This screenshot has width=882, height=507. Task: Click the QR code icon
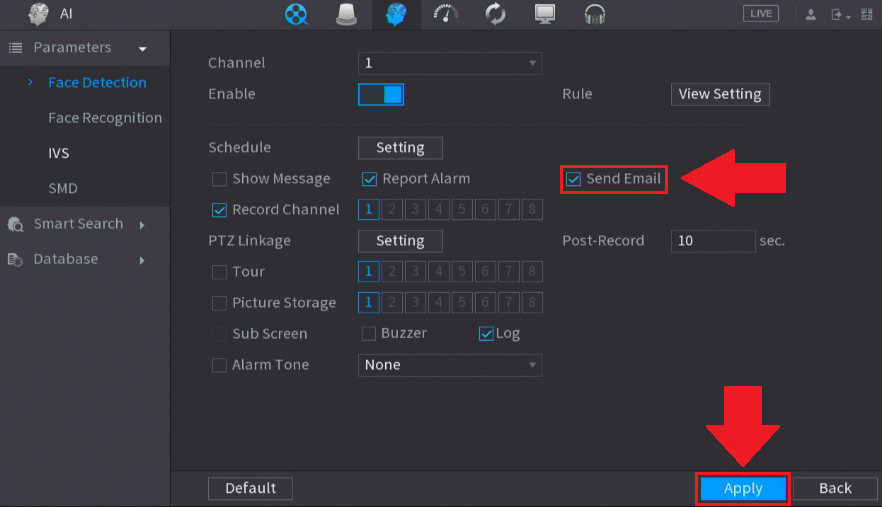tap(867, 15)
